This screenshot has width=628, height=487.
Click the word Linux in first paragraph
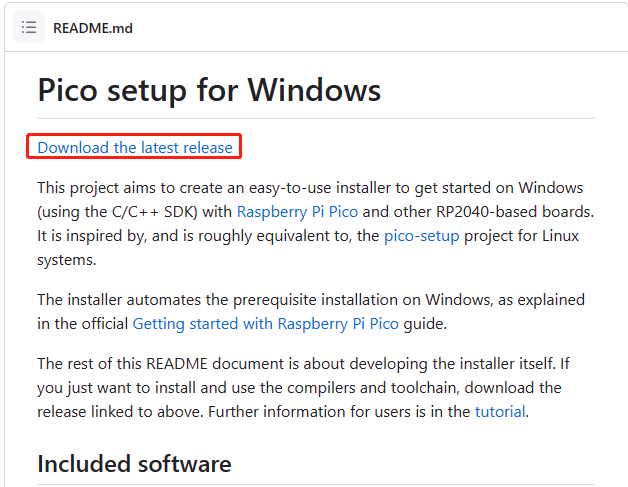tap(560, 235)
